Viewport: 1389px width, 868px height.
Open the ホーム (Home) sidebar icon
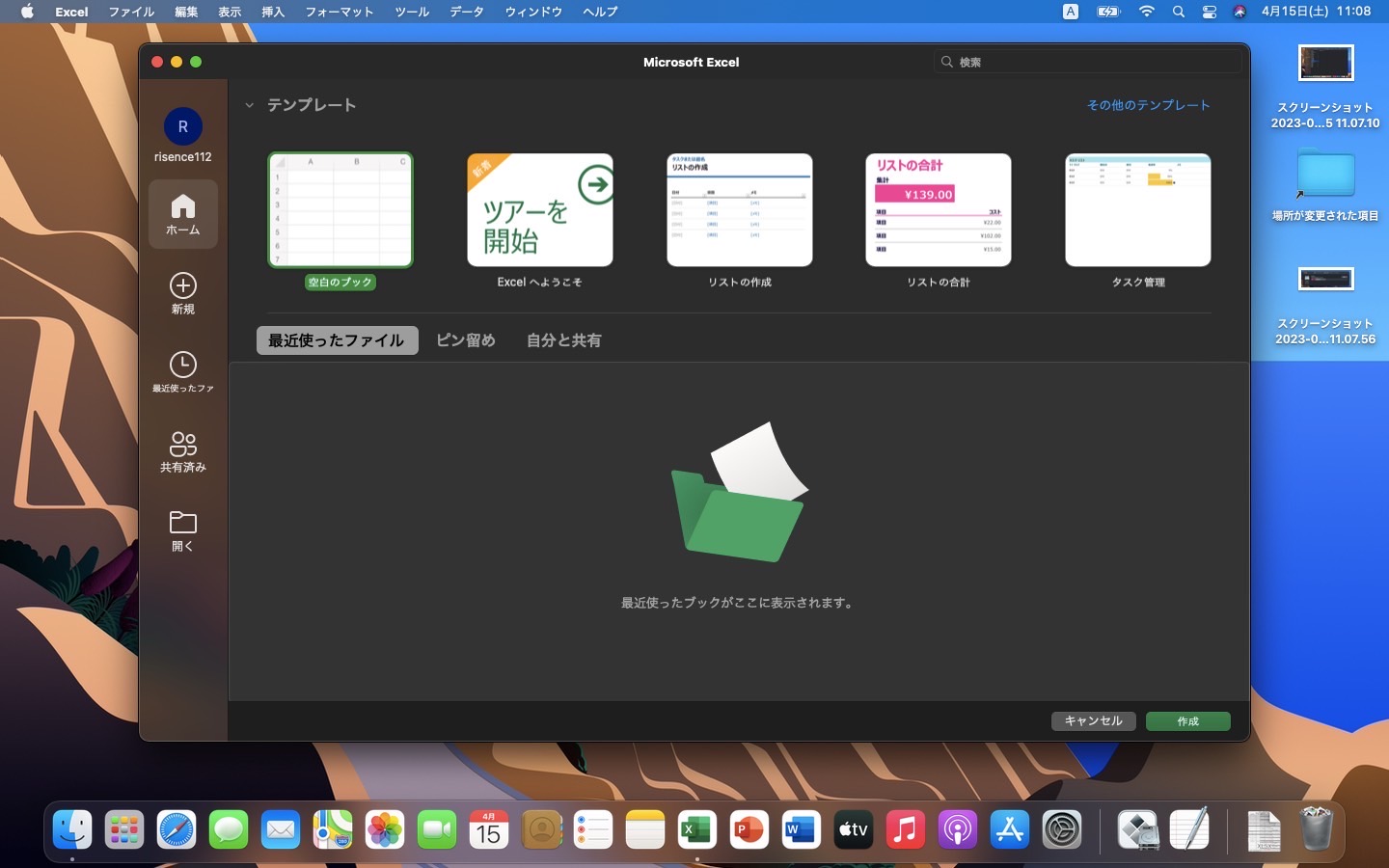(182, 213)
